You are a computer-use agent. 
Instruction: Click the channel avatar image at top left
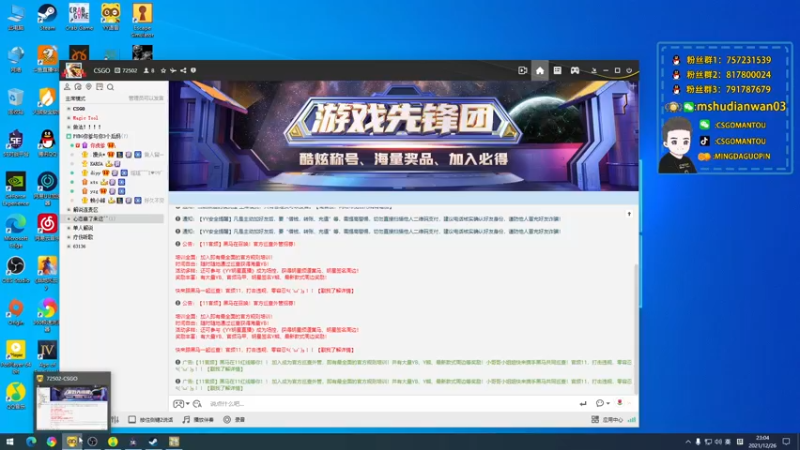[x=74, y=70]
